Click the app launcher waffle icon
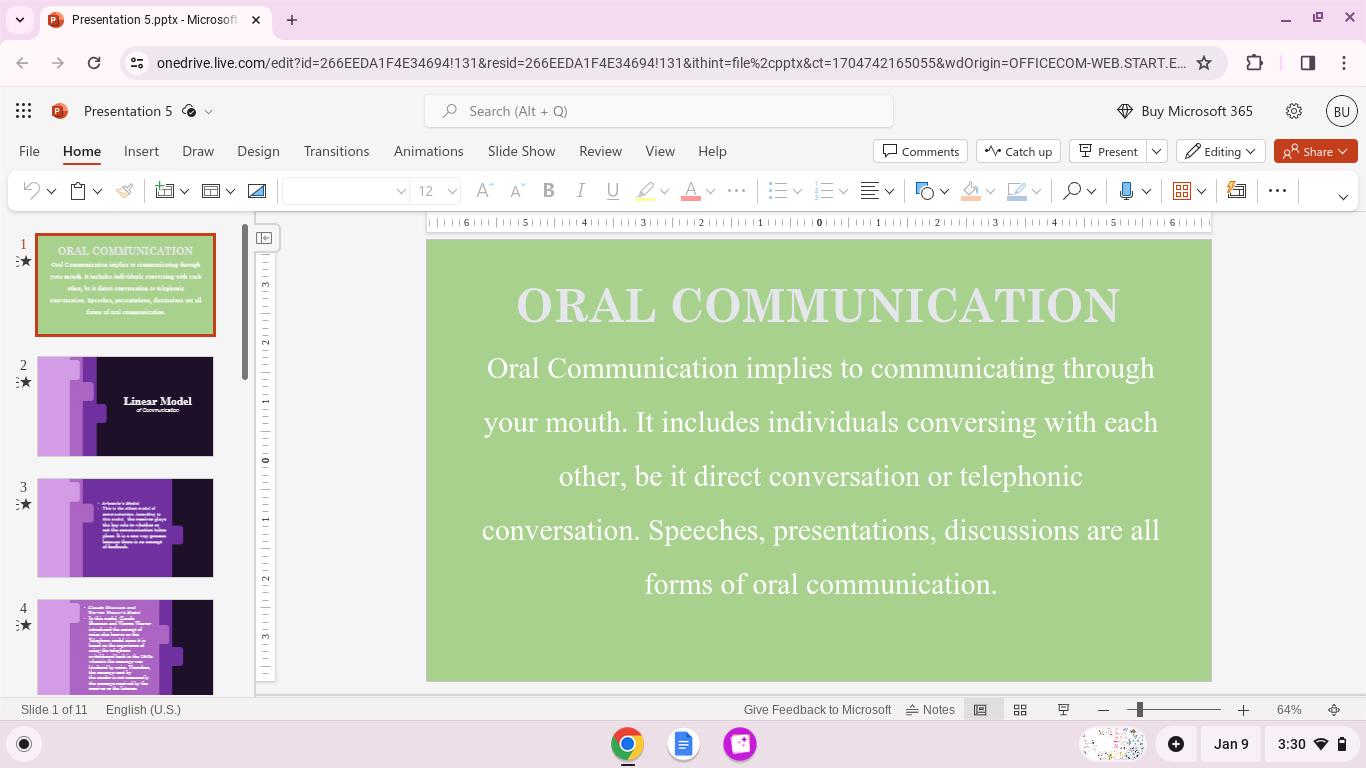The width and height of the screenshot is (1366, 768). coord(24,111)
